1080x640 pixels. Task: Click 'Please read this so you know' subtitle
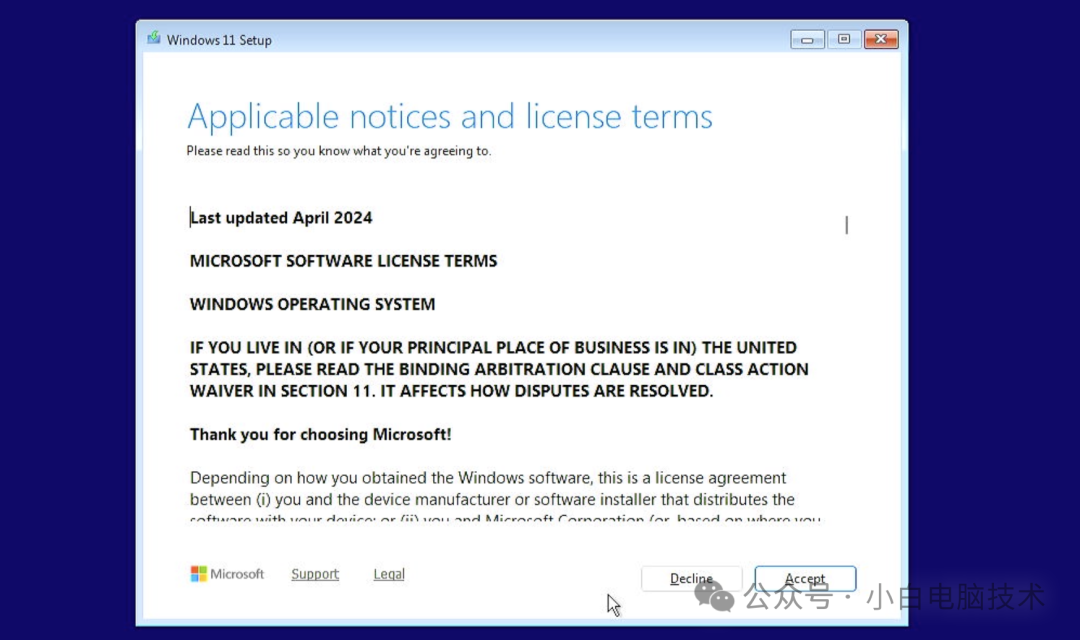338,151
